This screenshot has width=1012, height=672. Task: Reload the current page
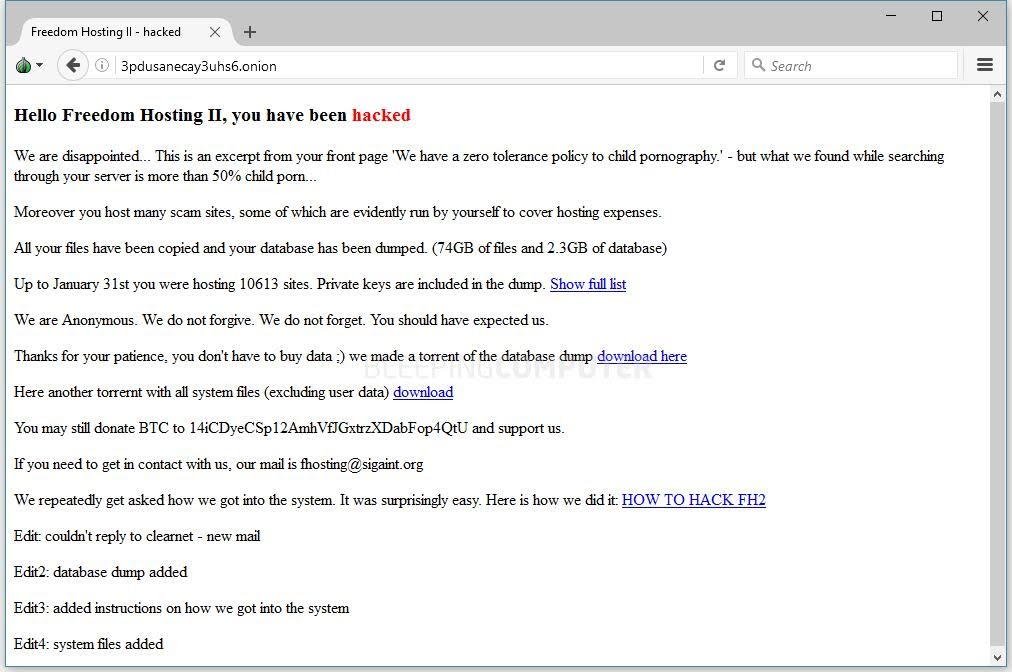coord(720,65)
